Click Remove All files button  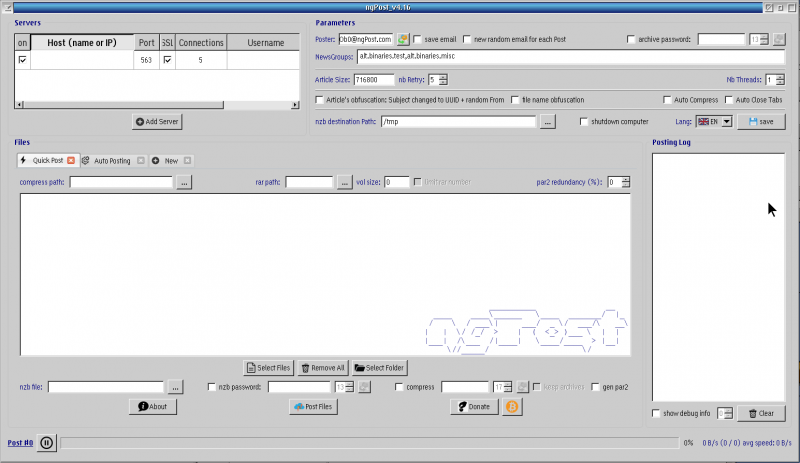[322, 368]
